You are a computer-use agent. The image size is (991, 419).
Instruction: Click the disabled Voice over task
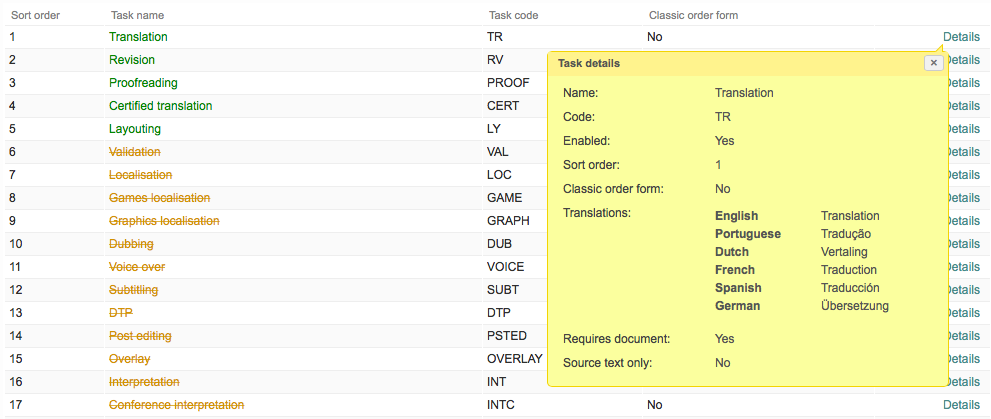click(137, 267)
